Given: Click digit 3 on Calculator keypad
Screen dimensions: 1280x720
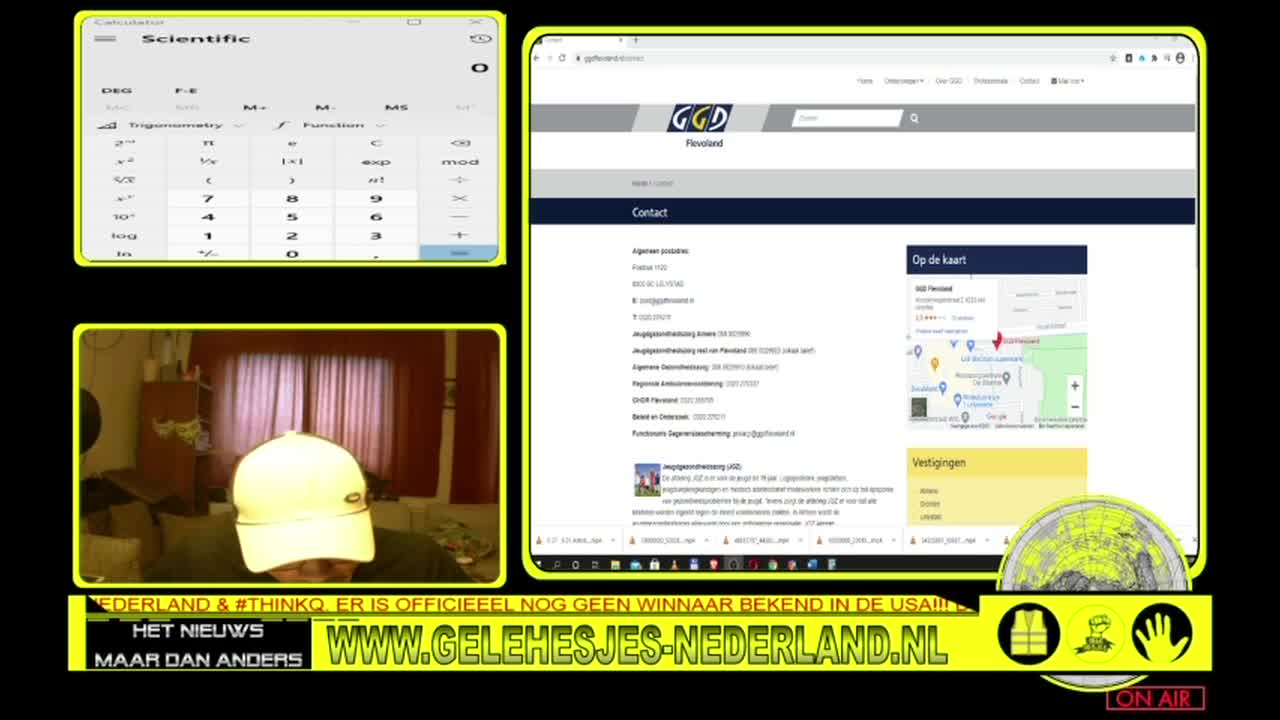Looking at the screenshot, I should (376, 235).
